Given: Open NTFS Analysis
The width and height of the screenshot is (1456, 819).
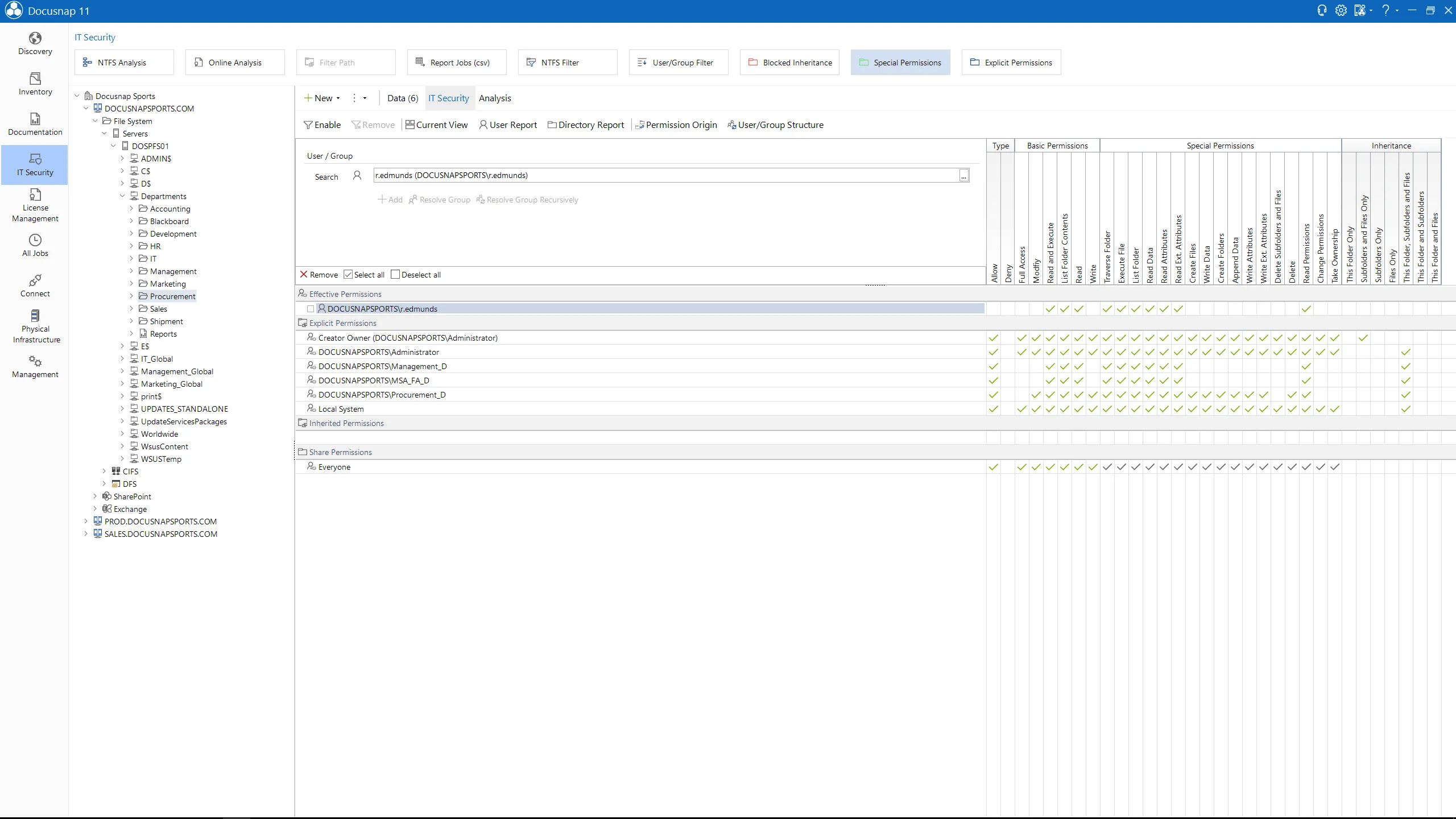Looking at the screenshot, I should coord(124,63).
